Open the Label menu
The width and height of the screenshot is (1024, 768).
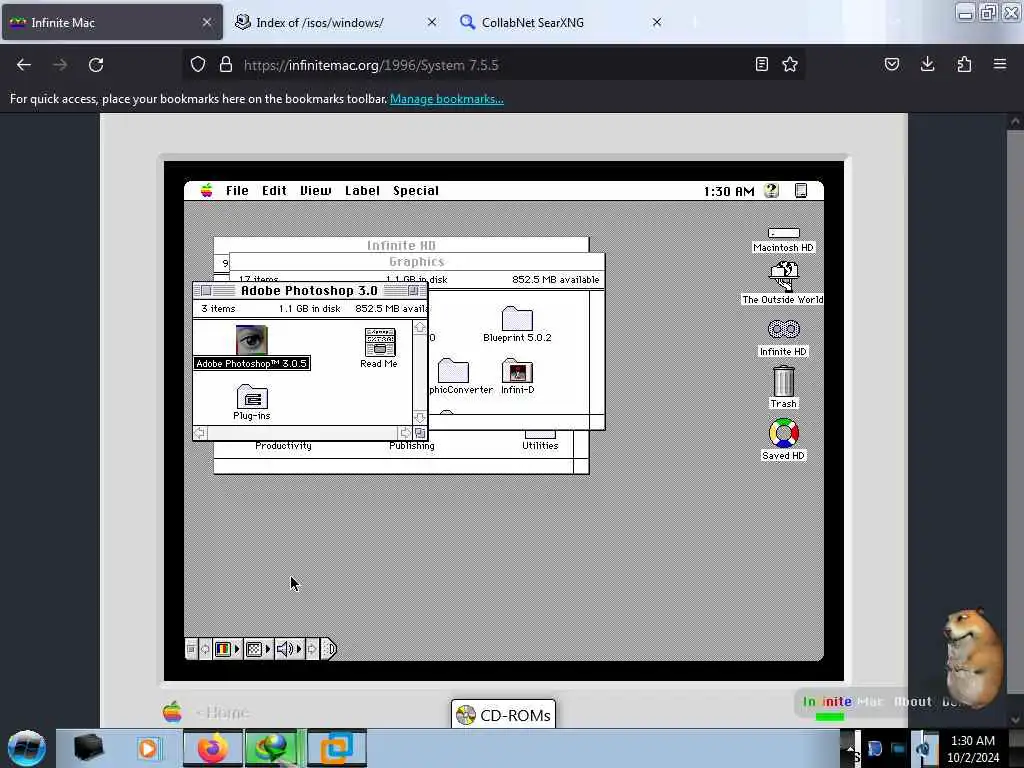pyautogui.click(x=362, y=191)
